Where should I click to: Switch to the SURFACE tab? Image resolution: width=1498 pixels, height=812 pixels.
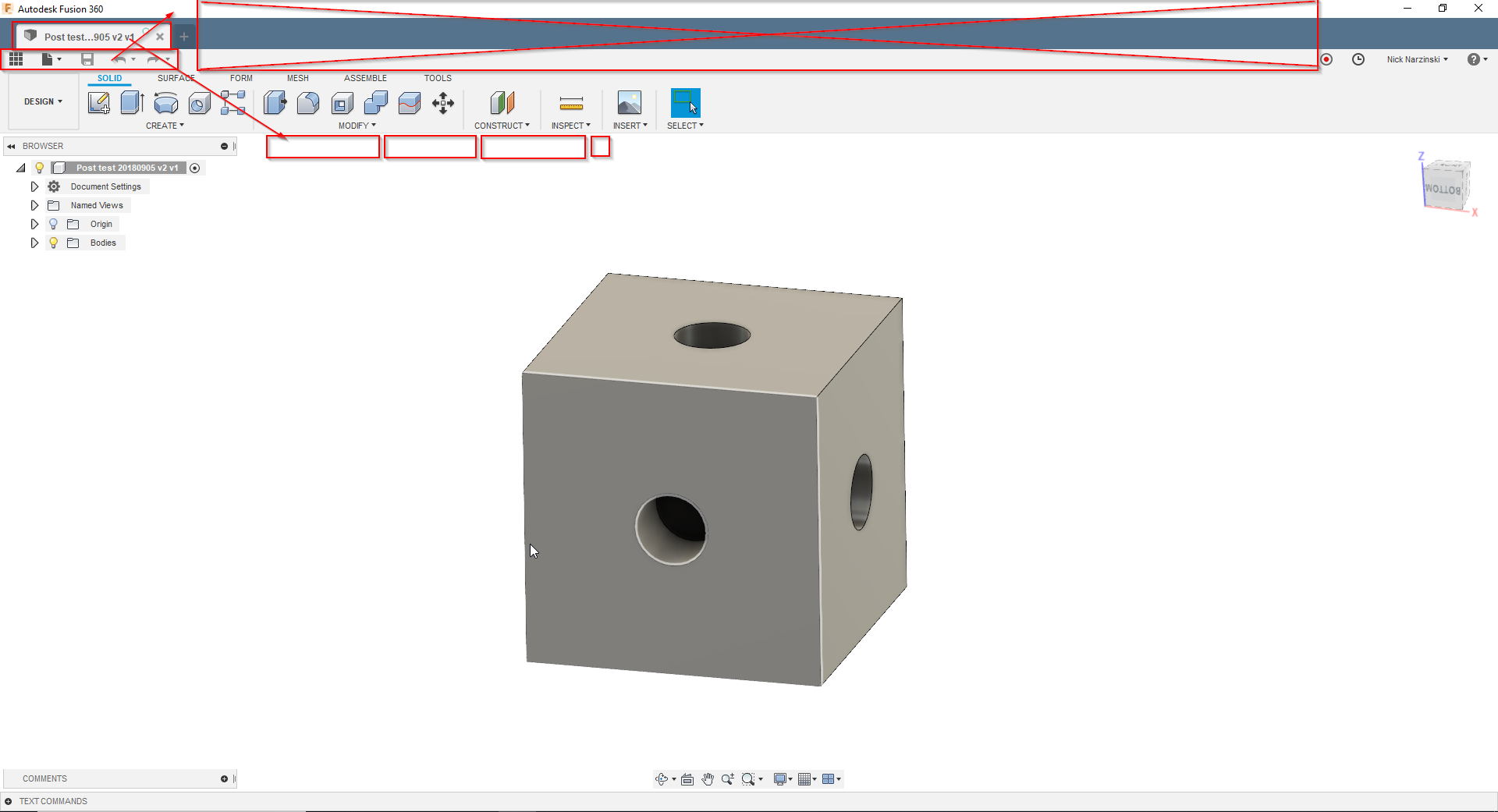[x=175, y=78]
